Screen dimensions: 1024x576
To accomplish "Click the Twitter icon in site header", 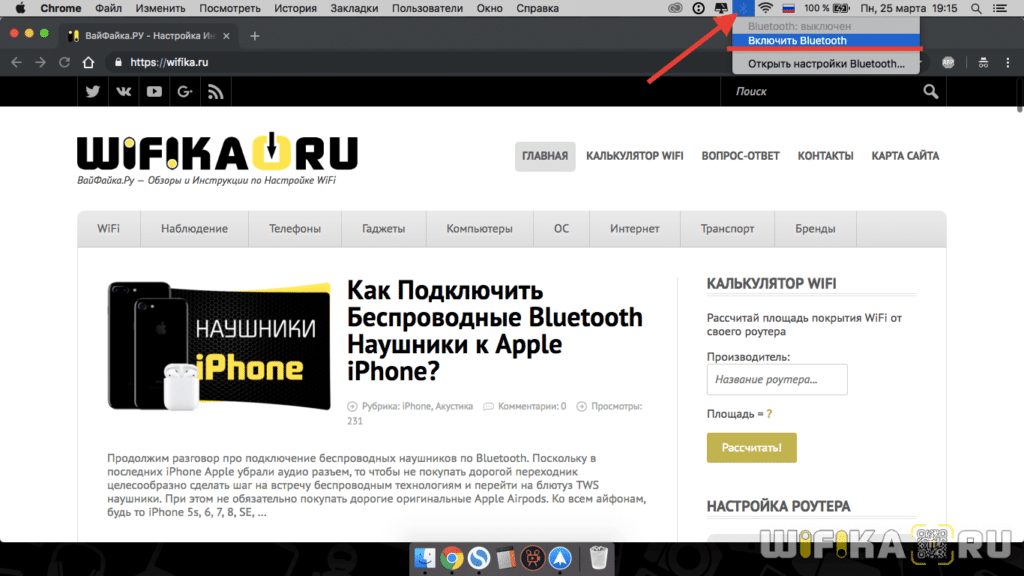I will click(x=93, y=92).
